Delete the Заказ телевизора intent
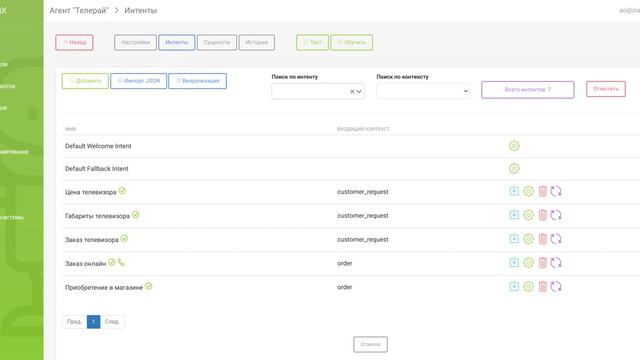The image size is (640, 360). [542, 239]
